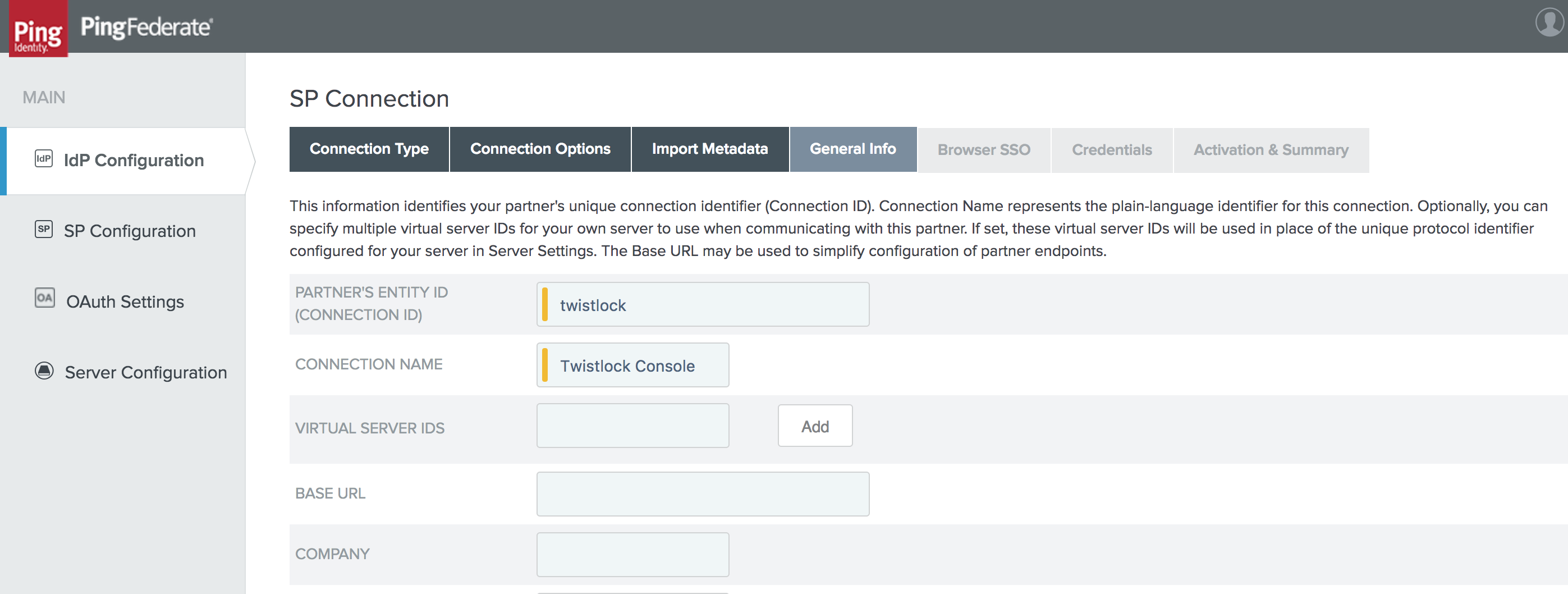Viewport: 1568px width, 594px height.
Task: Click the IdP Configuration sidebar icon
Action: tap(44, 159)
